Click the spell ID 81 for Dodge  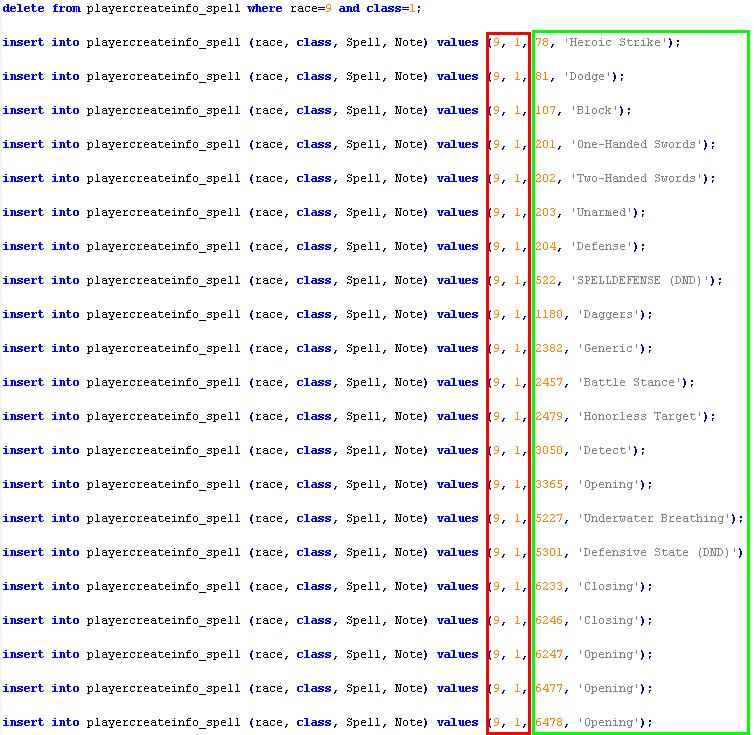[542, 76]
